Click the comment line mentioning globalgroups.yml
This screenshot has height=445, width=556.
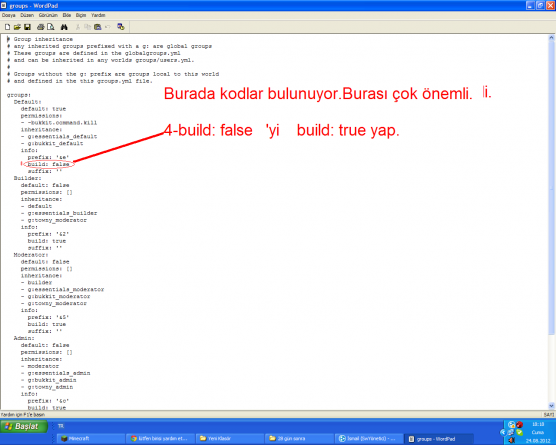point(94,53)
